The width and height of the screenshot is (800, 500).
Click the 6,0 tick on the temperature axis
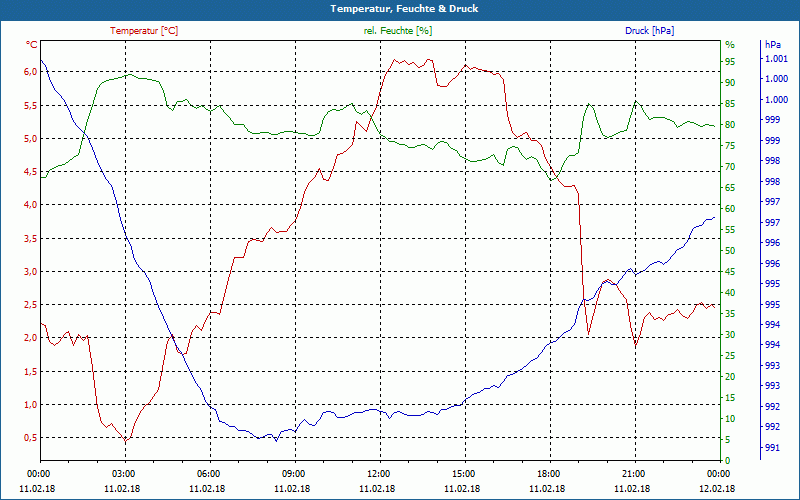coord(31,72)
